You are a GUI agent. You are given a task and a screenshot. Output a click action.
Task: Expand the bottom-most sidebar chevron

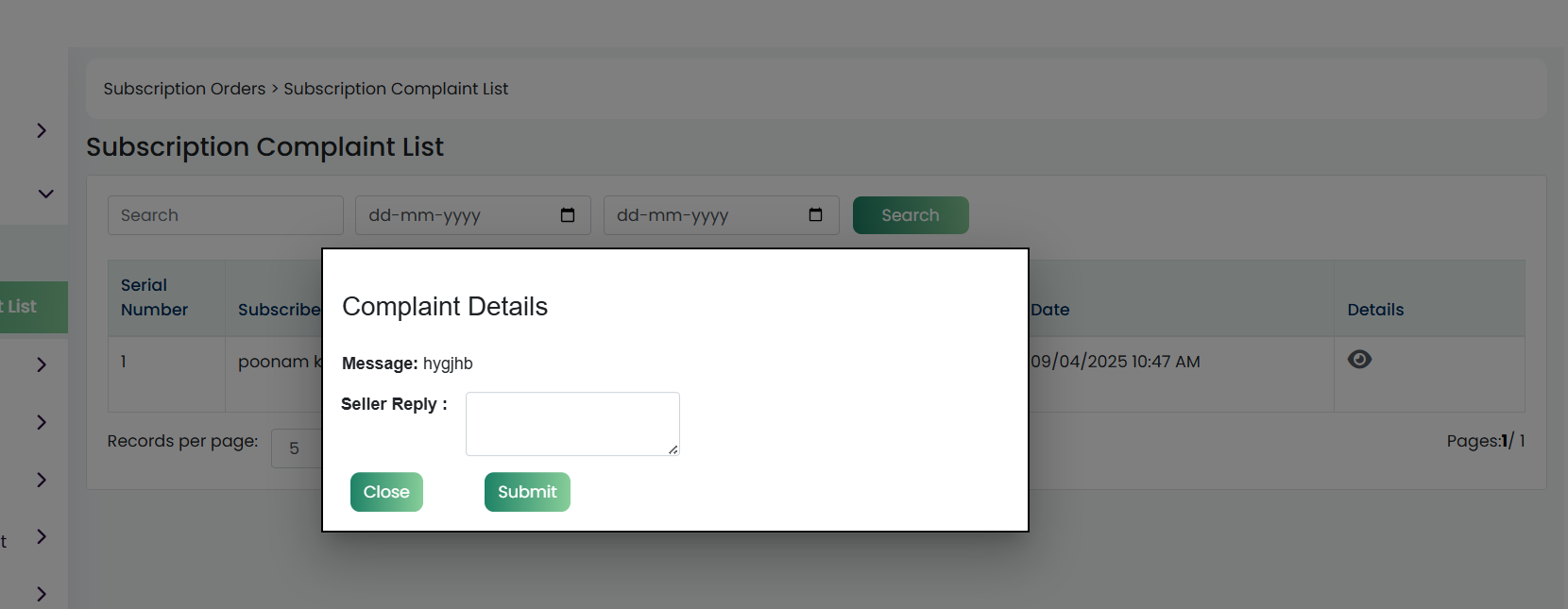42,594
